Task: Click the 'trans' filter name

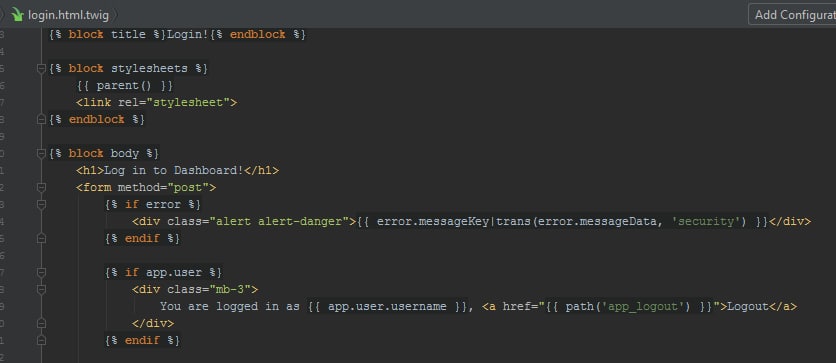Action: 514,221
